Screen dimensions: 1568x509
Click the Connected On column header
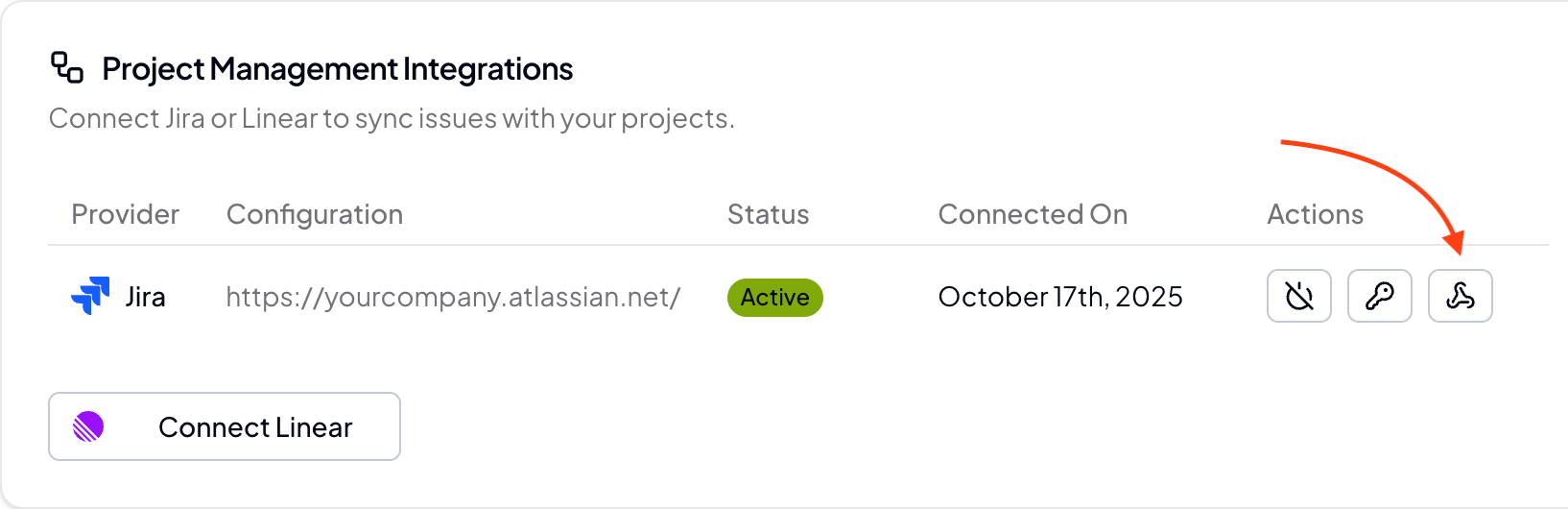click(x=1033, y=214)
